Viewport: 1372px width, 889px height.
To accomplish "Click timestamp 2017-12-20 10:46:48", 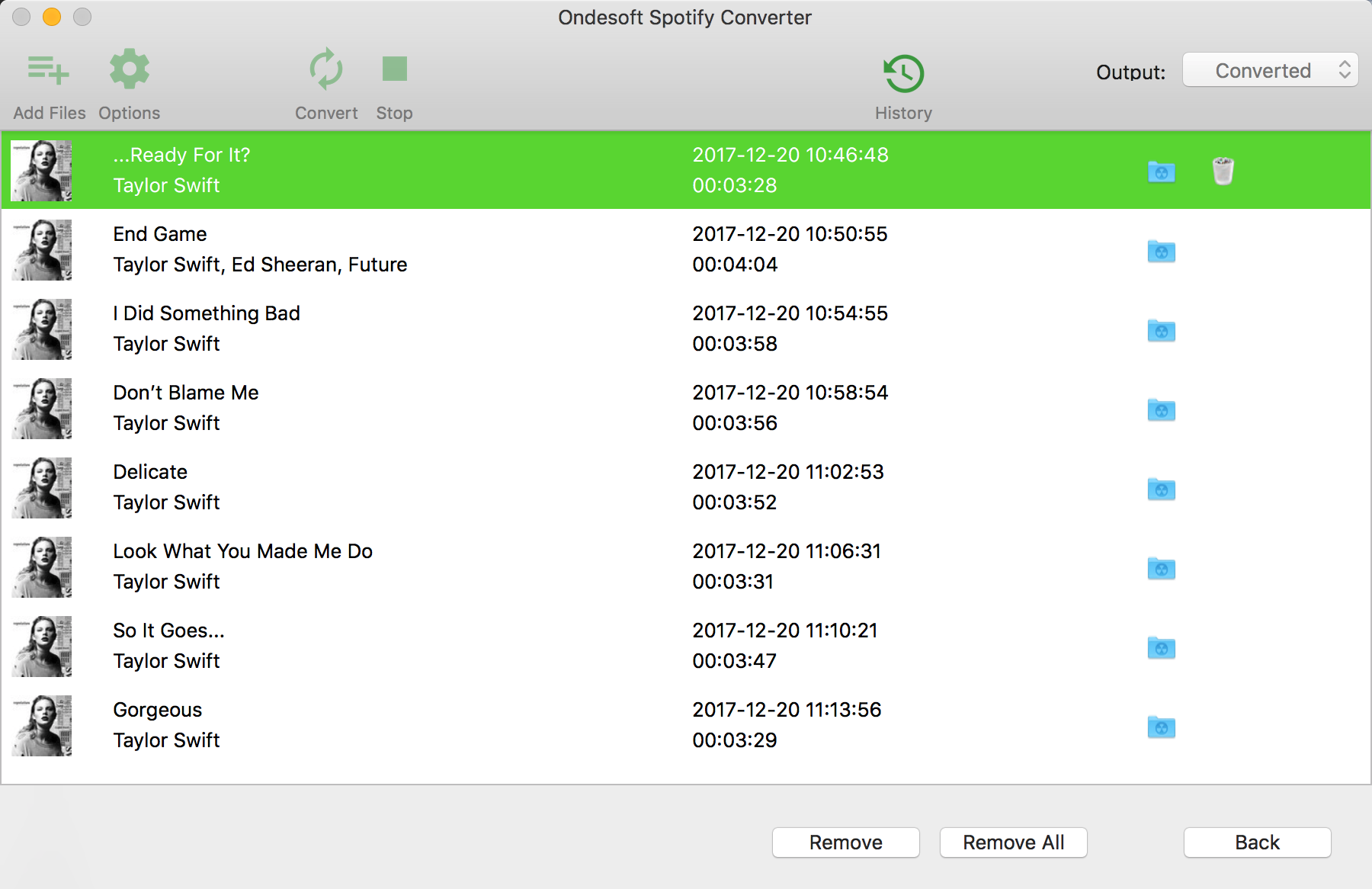I will point(790,155).
